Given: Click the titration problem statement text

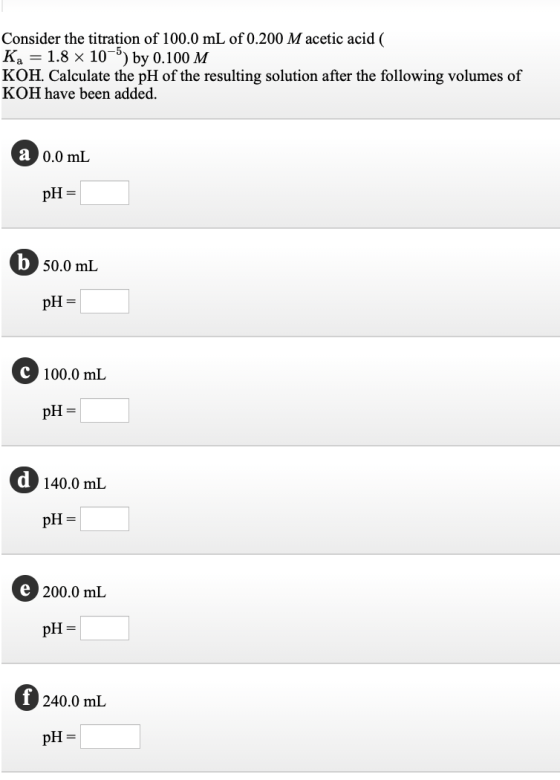Looking at the screenshot, I should (x=262, y=66).
